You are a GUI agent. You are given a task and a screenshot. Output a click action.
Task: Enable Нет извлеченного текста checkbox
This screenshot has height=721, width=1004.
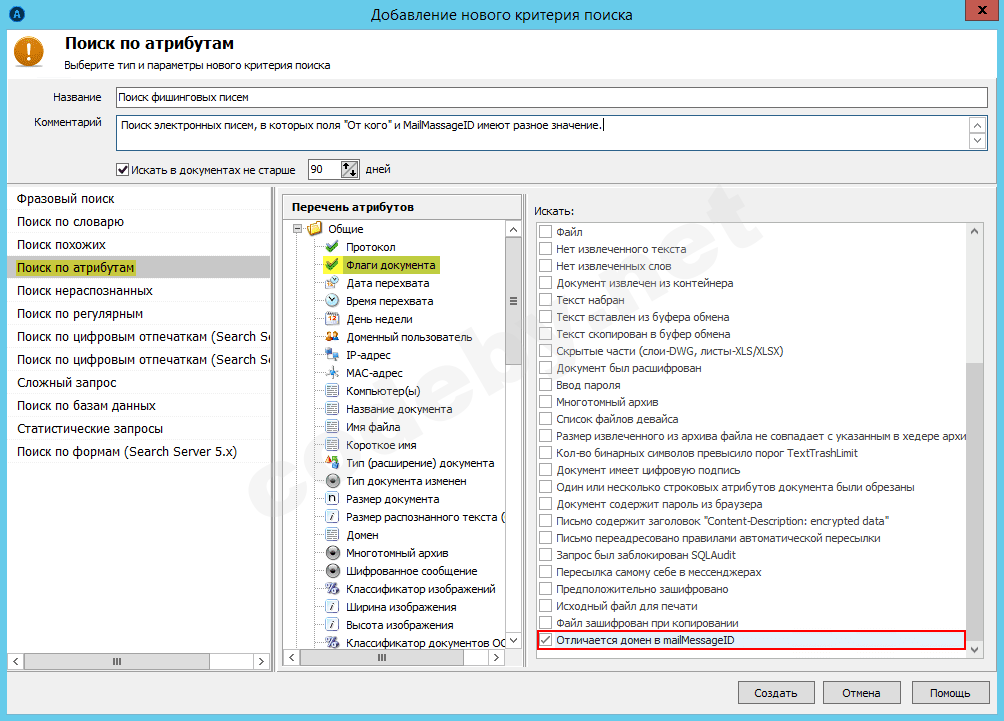point(546,248)
